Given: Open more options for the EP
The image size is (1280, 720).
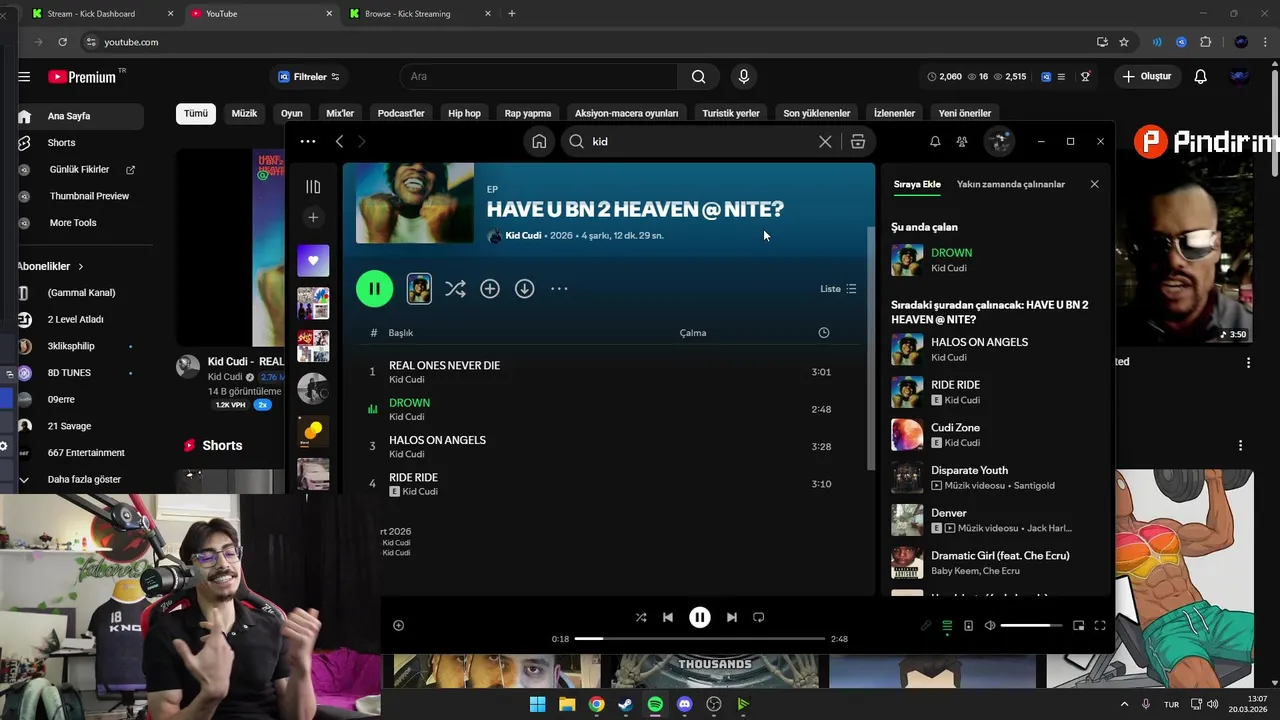Looking at the screenshot, I should coord(559,289).
